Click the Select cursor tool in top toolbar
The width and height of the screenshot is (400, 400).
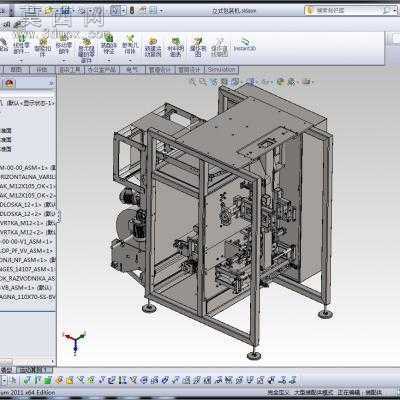coord(115,11)
